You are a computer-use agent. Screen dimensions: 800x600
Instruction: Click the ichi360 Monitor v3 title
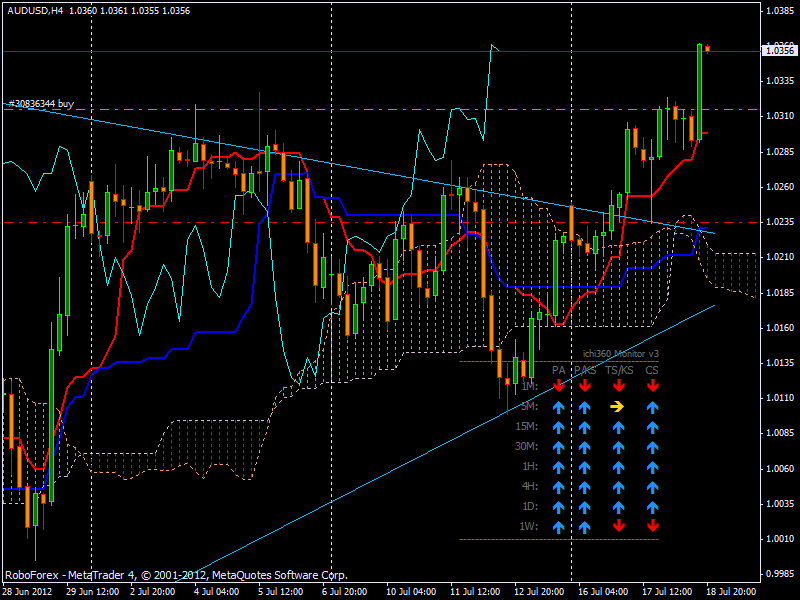[x=620, y=354]
